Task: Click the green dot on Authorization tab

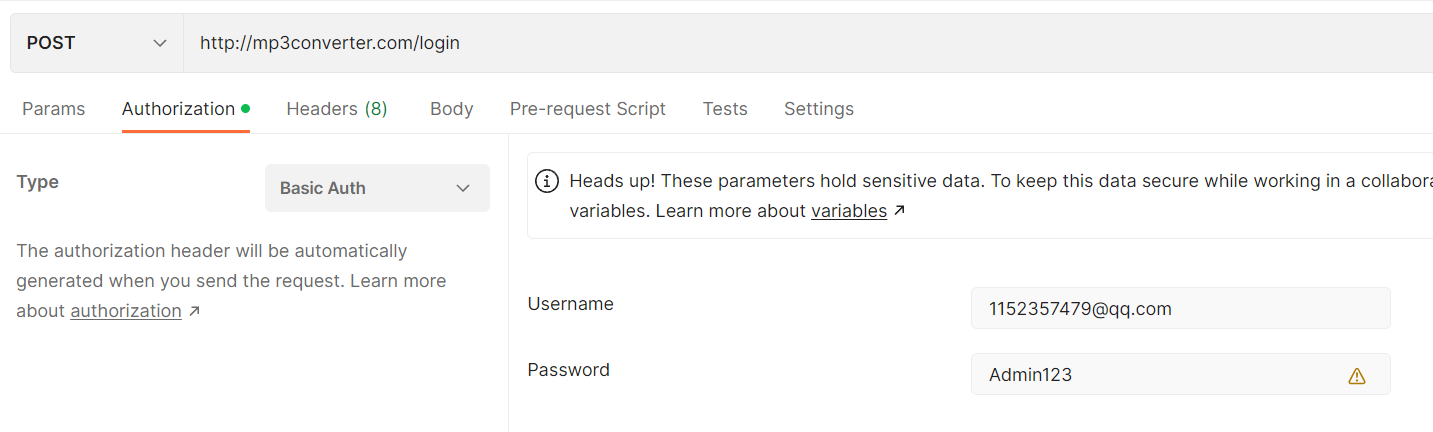Action: [245, 108]
